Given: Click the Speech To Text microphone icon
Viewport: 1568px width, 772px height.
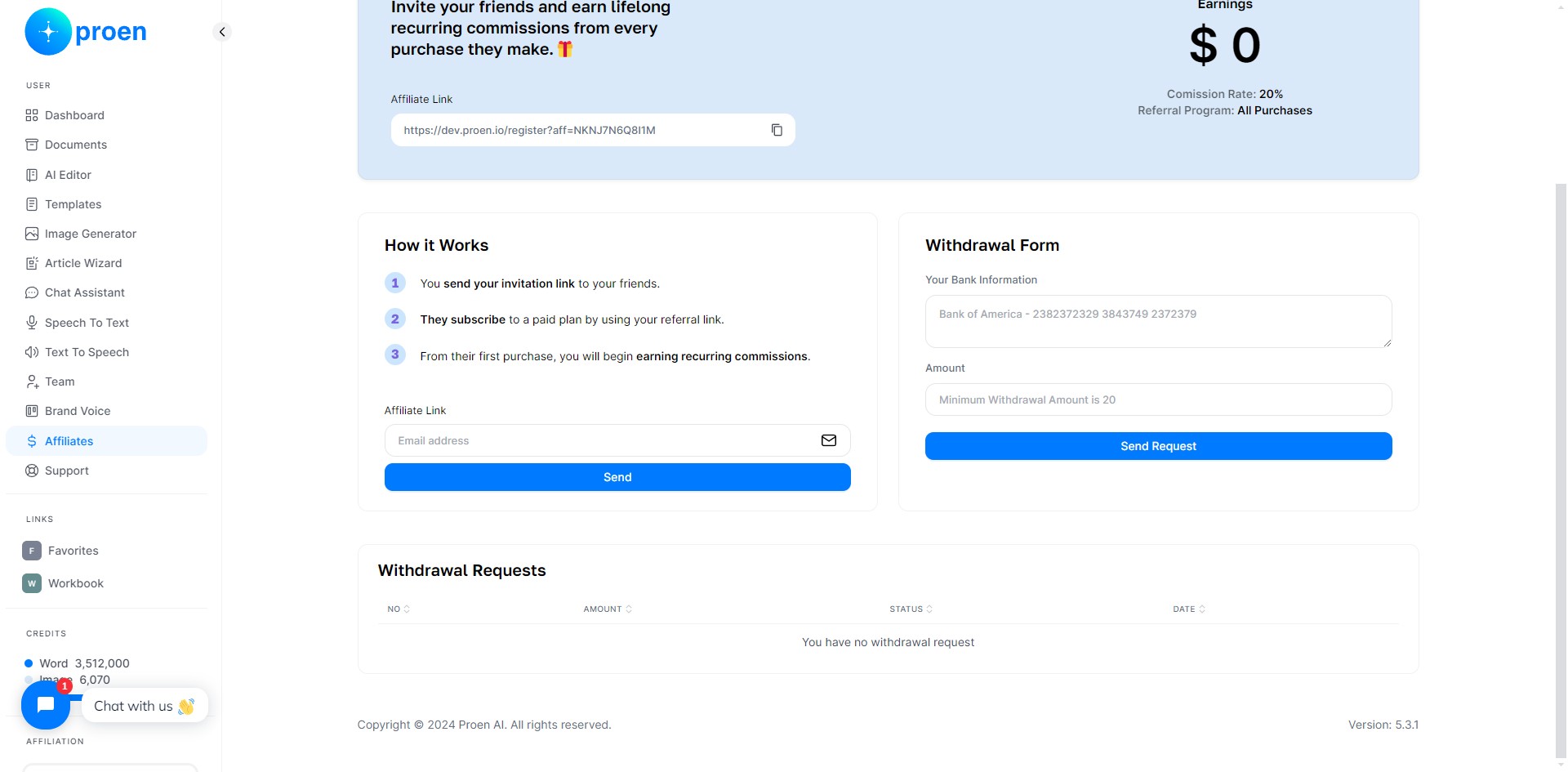Looking at the screenshot, I should (x=32, y=323).
